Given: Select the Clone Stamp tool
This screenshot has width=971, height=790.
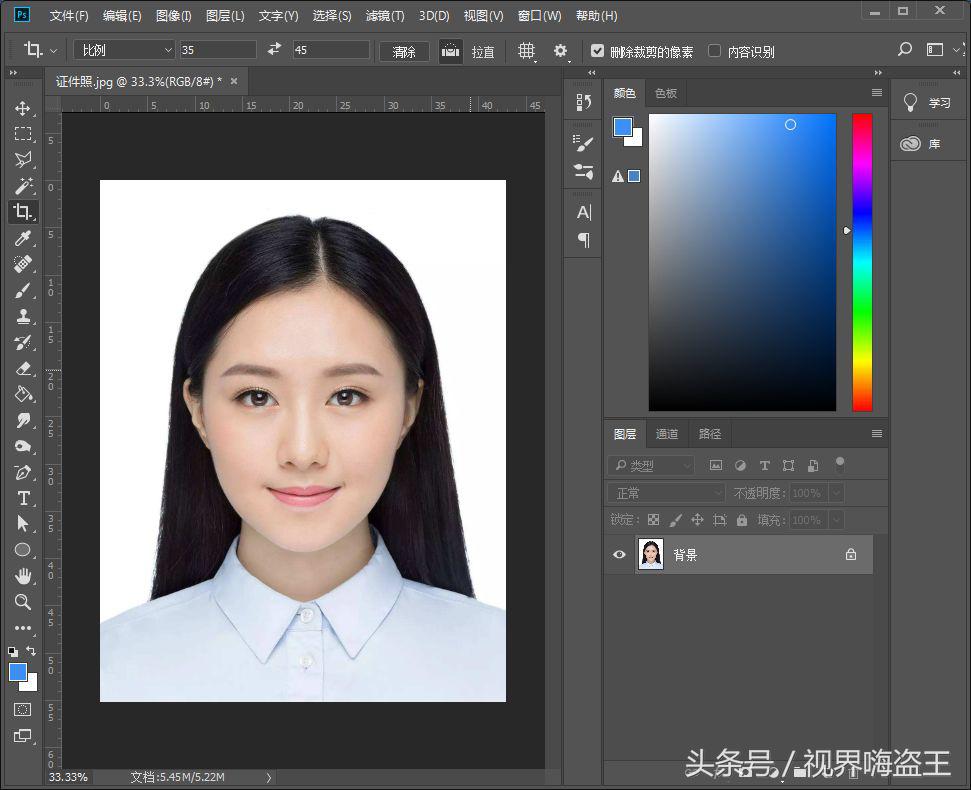Looking at the screenshot, I should coord(23,316).
